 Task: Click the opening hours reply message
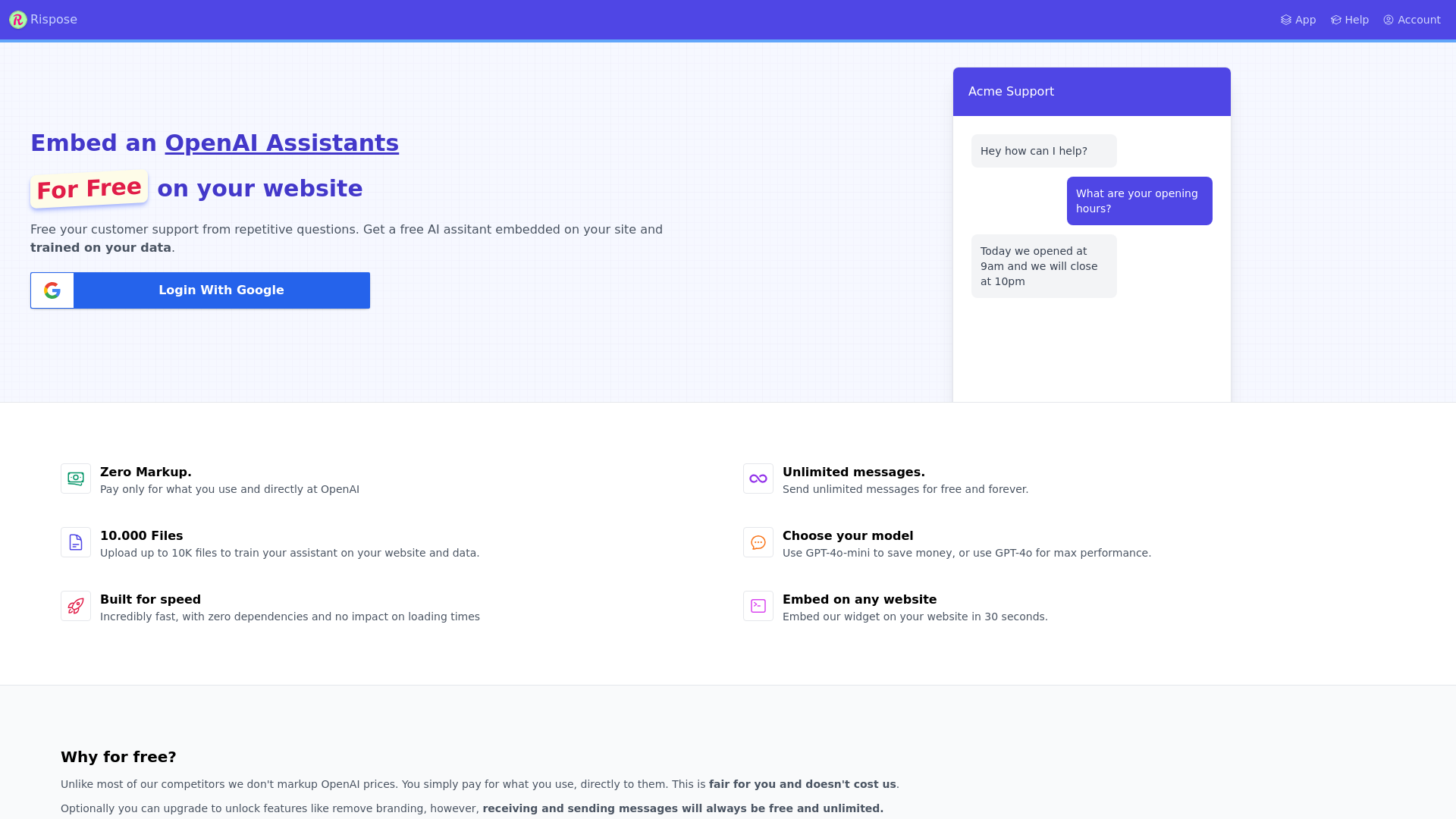point(1044,266)
